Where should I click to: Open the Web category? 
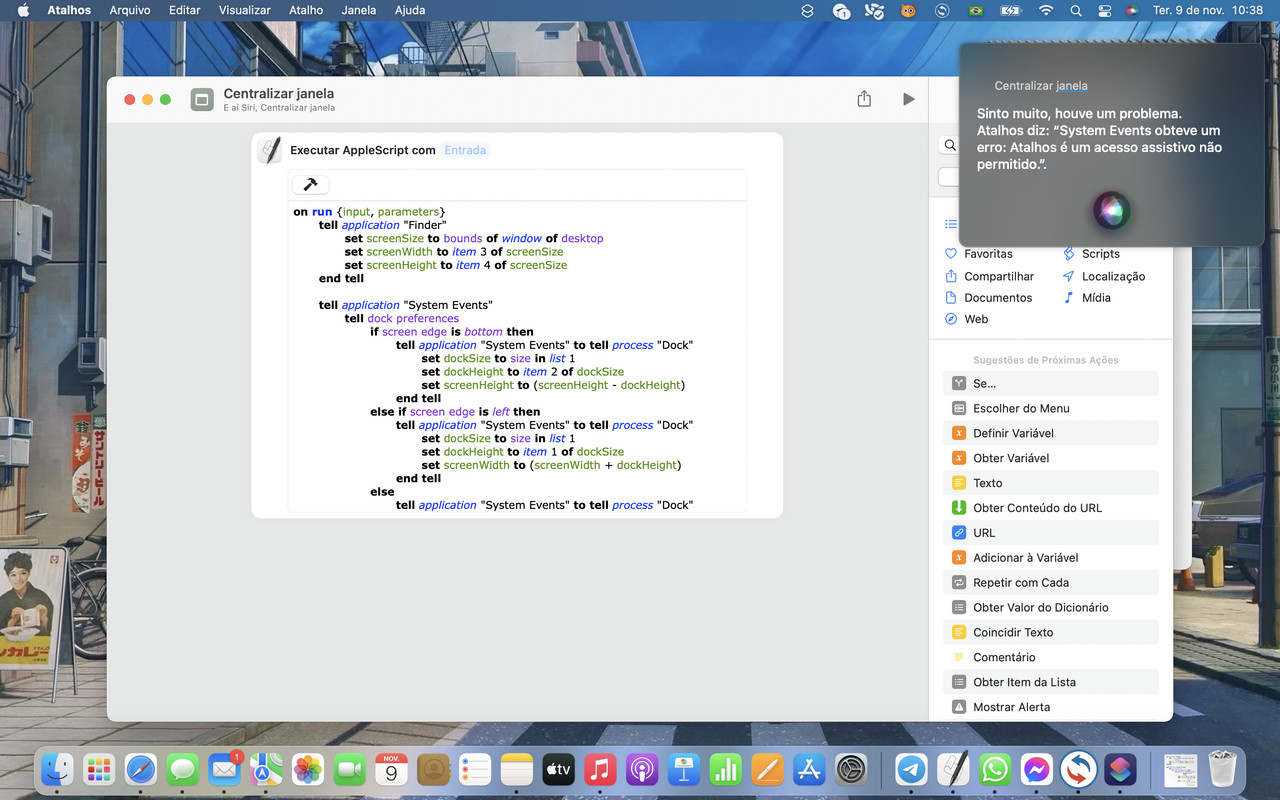(x=967, y=319)
